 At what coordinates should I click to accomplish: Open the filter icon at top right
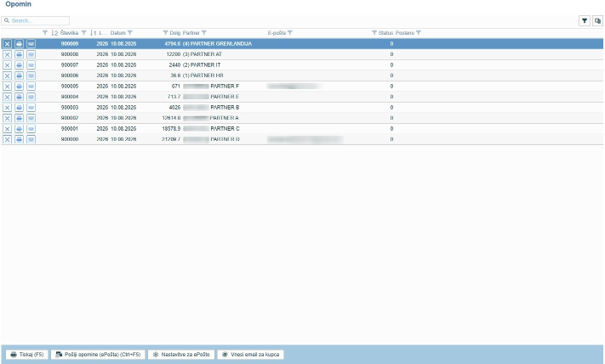tap(585, 21)
